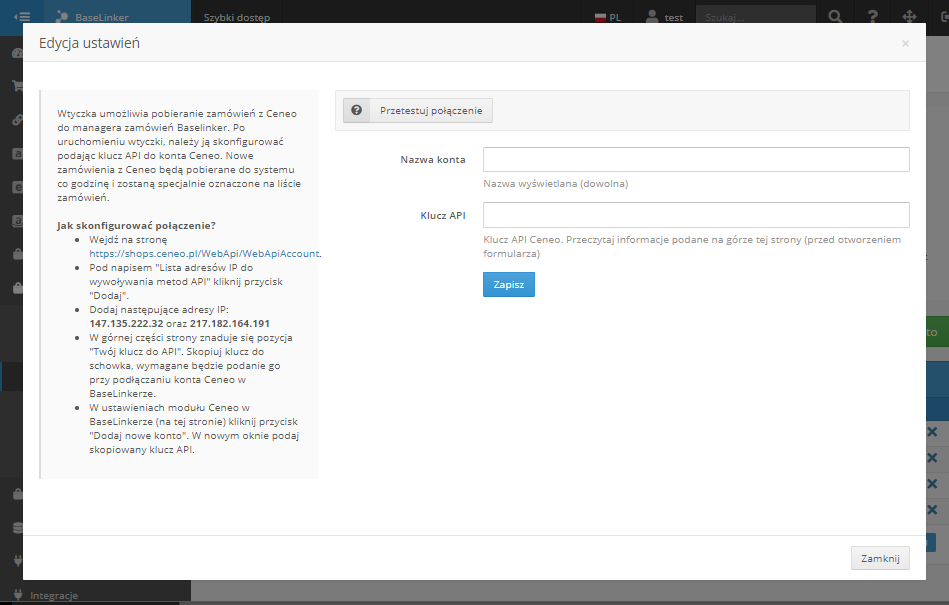Image resolution: width=949 pixels, height=605 pixels.
Task: Focus the Nazwa konta input field
Action: (696, 160)
